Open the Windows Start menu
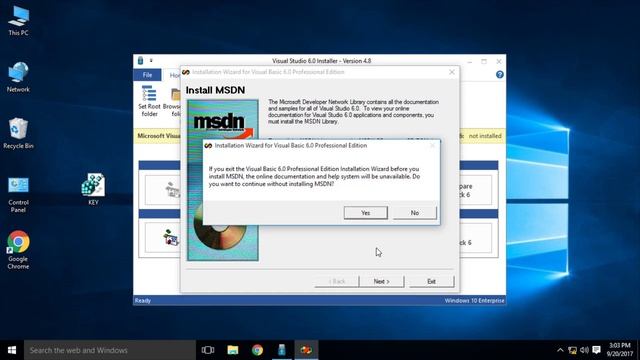The width and height of the screenshot is (640, 360). click(x=12, y=350)
